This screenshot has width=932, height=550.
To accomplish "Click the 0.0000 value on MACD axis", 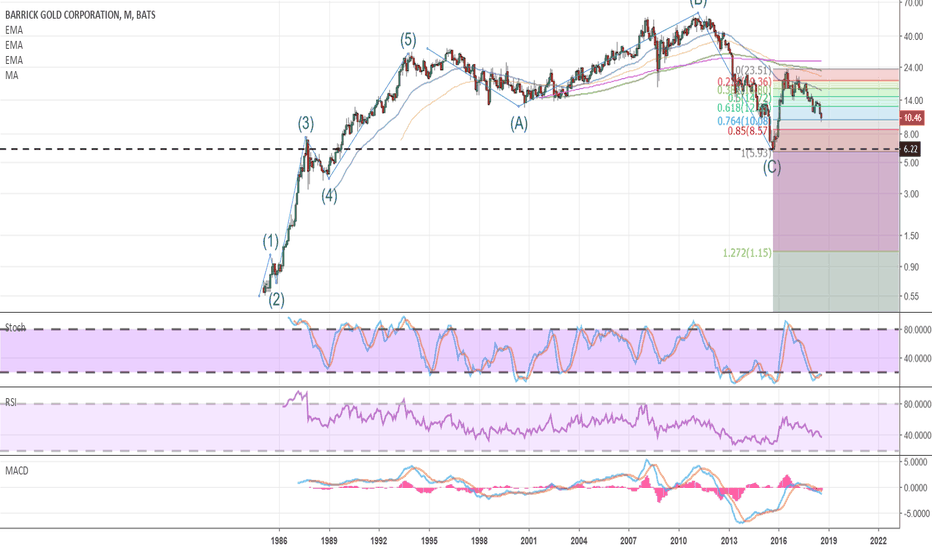I will click(x=916, y=488).
